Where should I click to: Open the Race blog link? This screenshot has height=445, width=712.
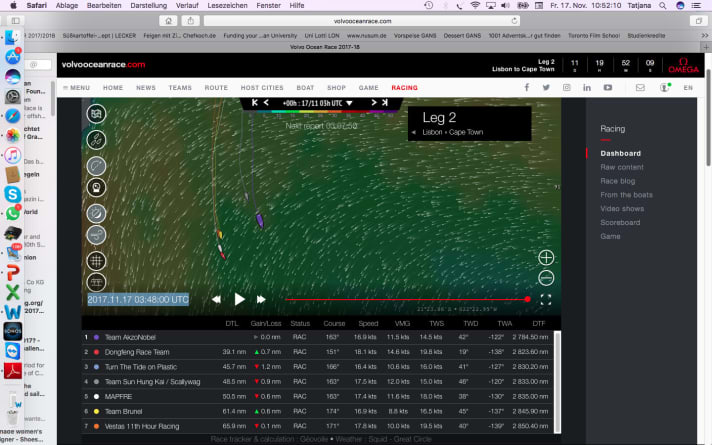(618, 181)
